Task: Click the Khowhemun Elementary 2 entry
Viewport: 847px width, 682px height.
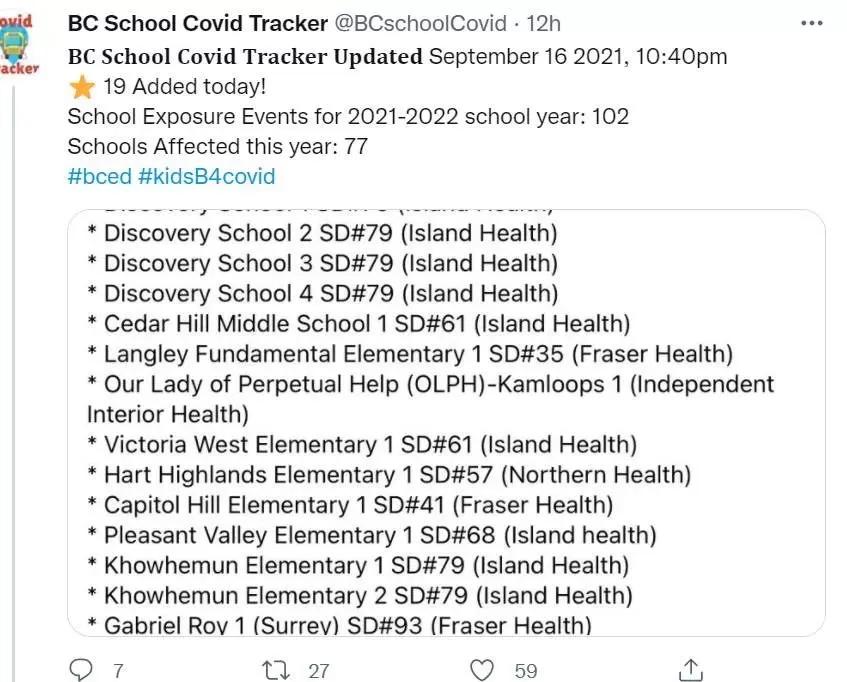Action: (360, 596)
